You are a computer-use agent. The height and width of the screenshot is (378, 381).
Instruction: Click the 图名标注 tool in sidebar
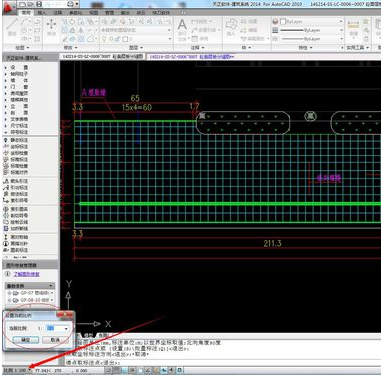click(x=16, y=250)
